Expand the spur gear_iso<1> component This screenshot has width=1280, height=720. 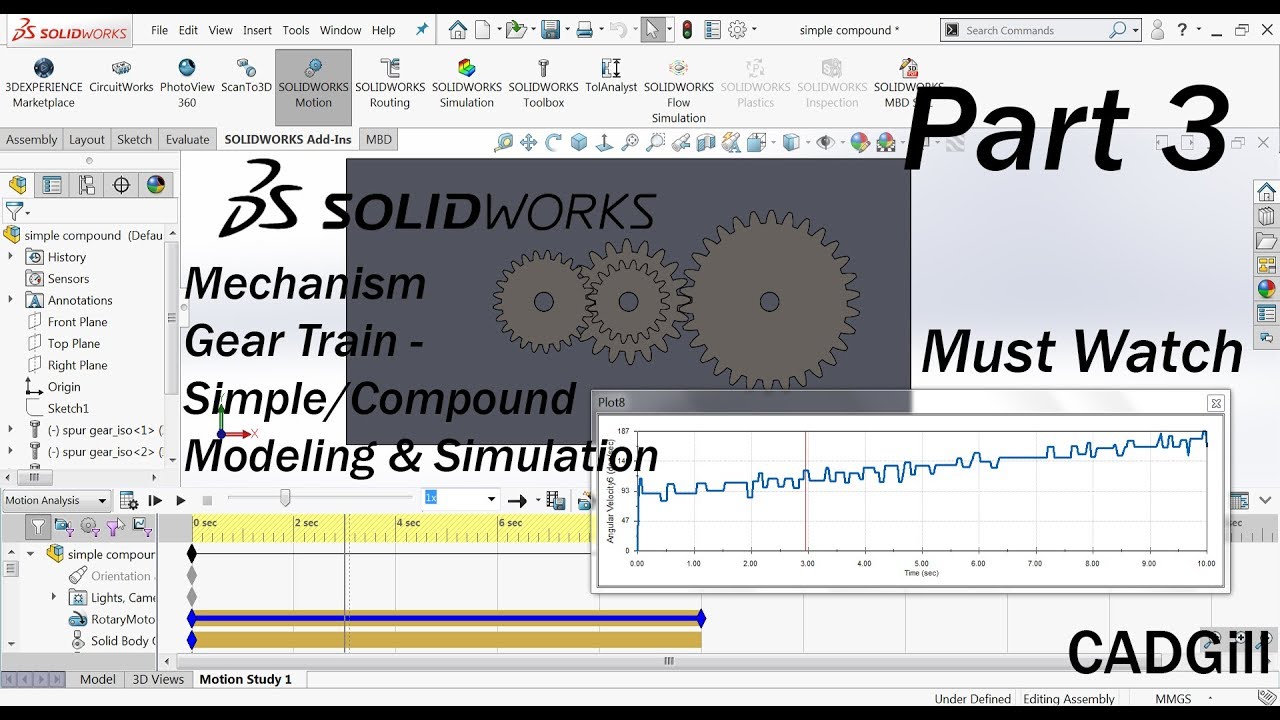11,430
